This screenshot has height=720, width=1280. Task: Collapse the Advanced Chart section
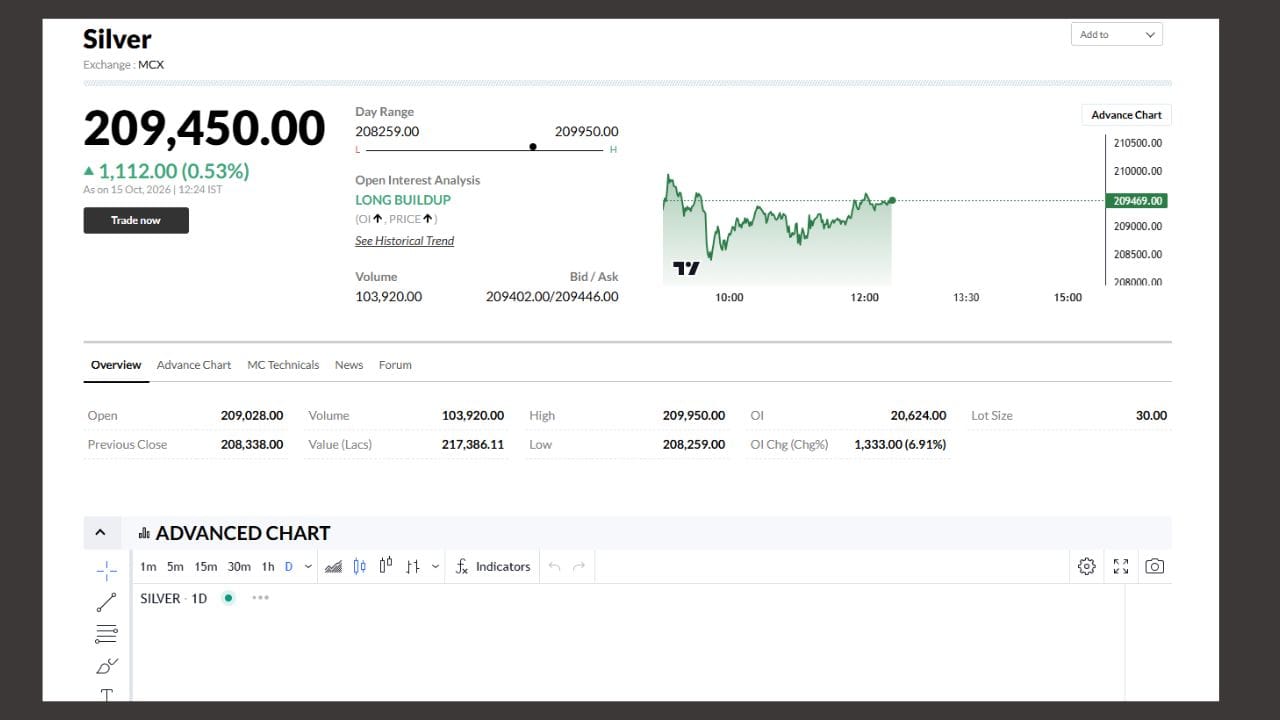pyautogui.click(x=100, y=533)
